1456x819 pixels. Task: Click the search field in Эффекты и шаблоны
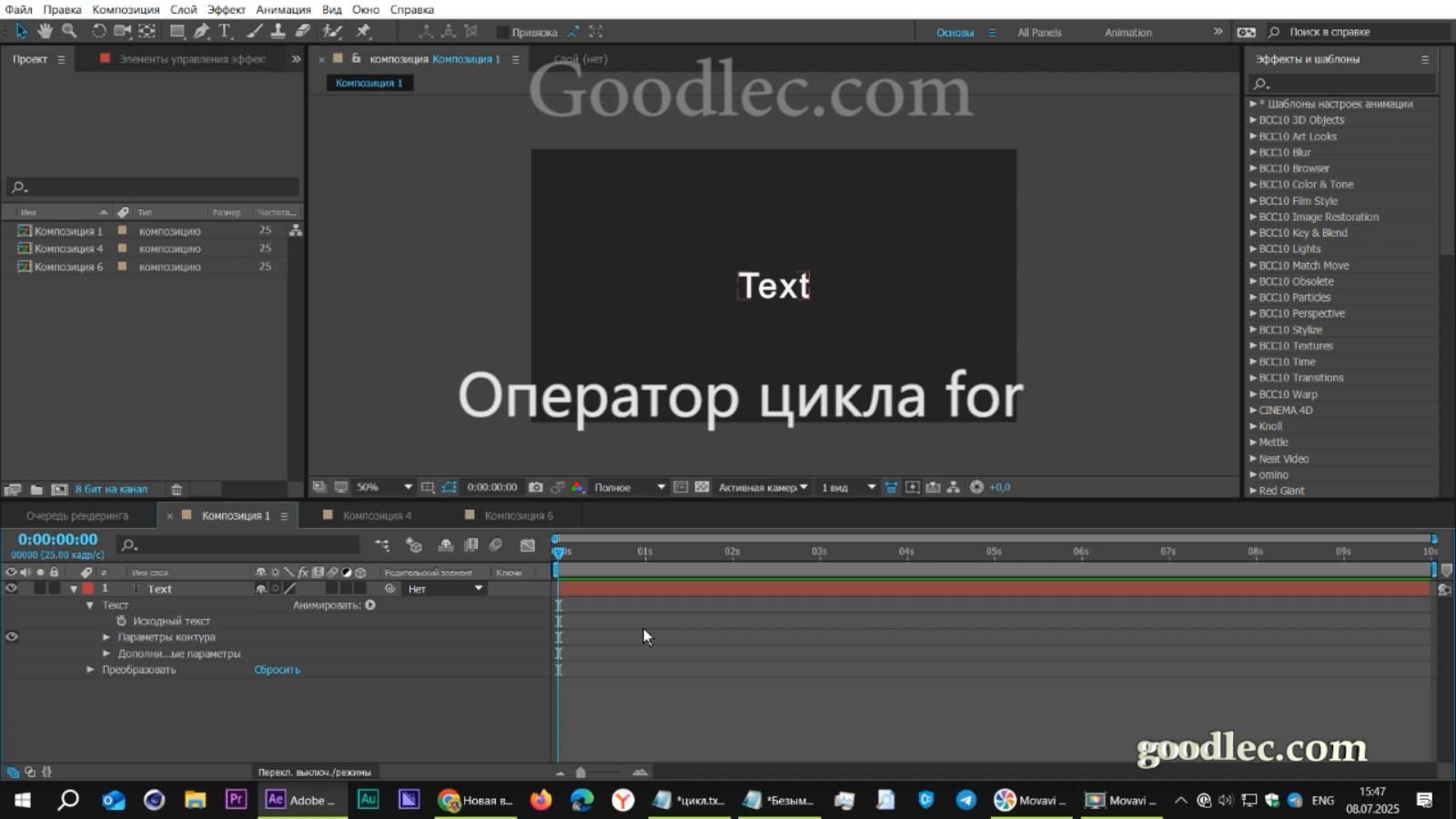[1338, 83]
